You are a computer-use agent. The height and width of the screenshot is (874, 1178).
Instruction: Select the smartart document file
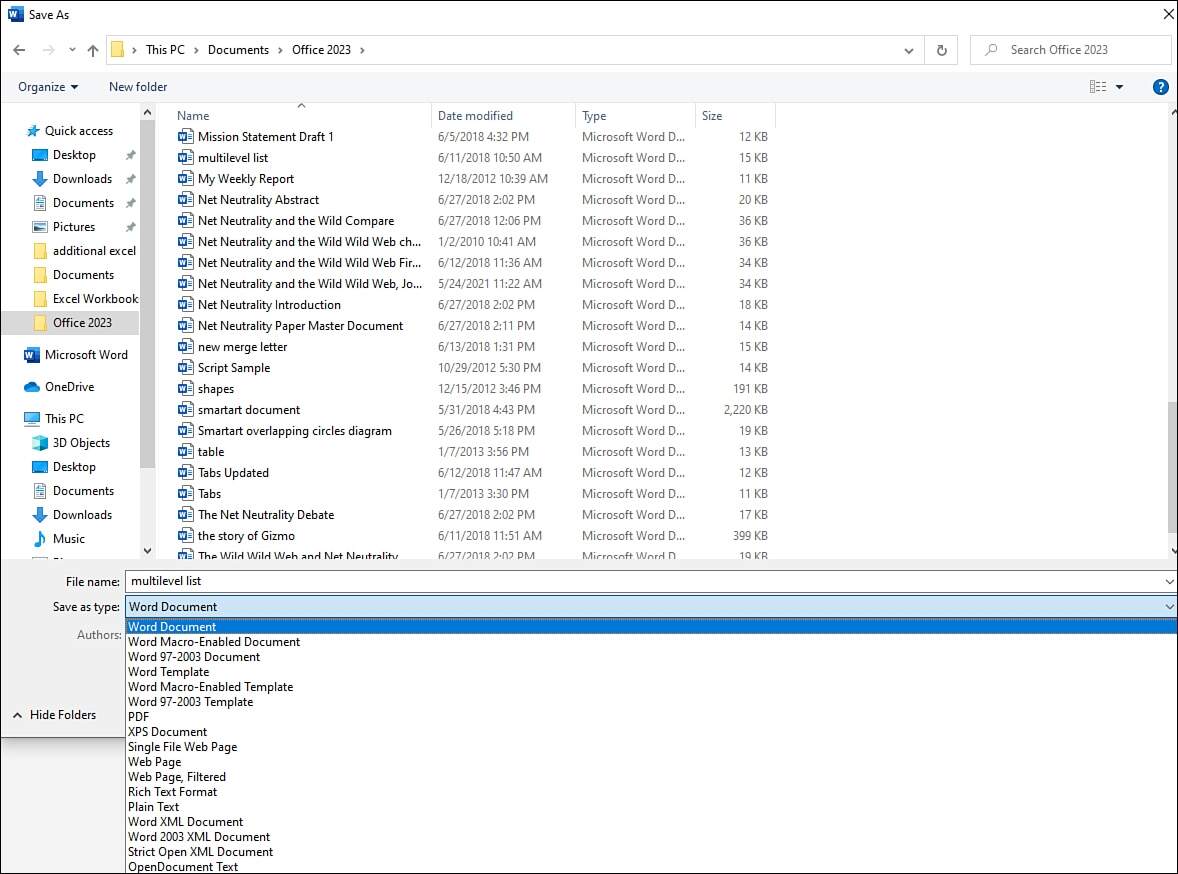[x=249, y=410]
